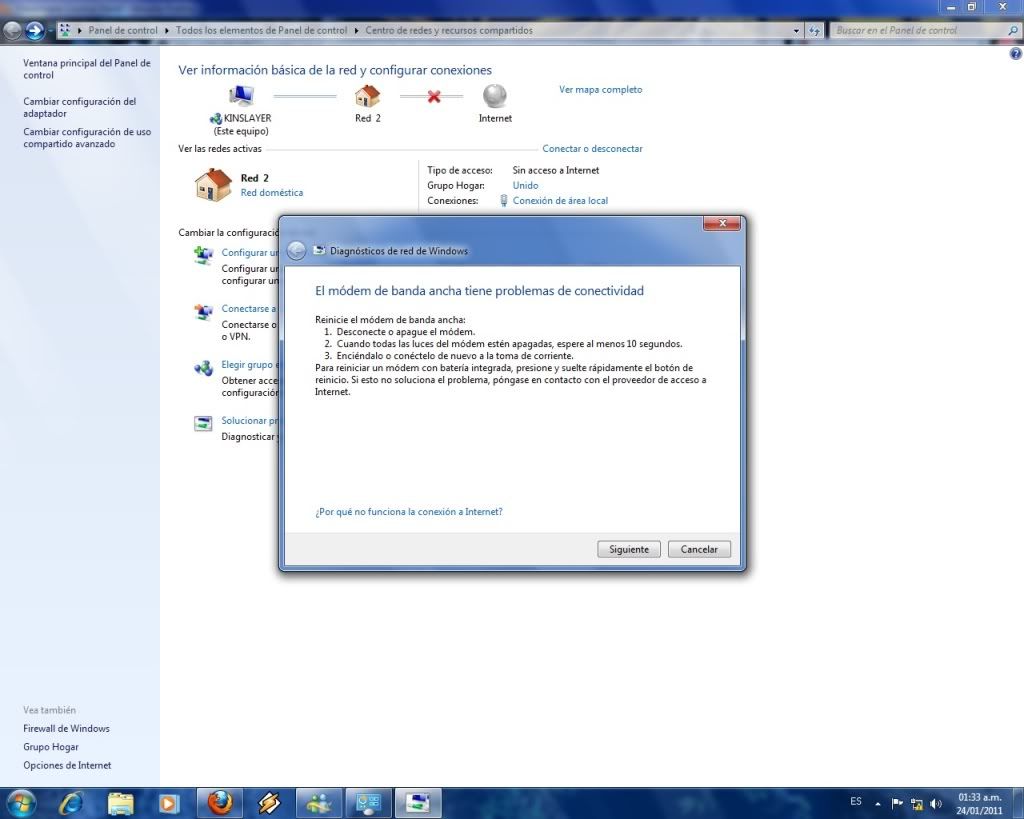Expand the address bar history dropdown arrow

pos(797,31)
